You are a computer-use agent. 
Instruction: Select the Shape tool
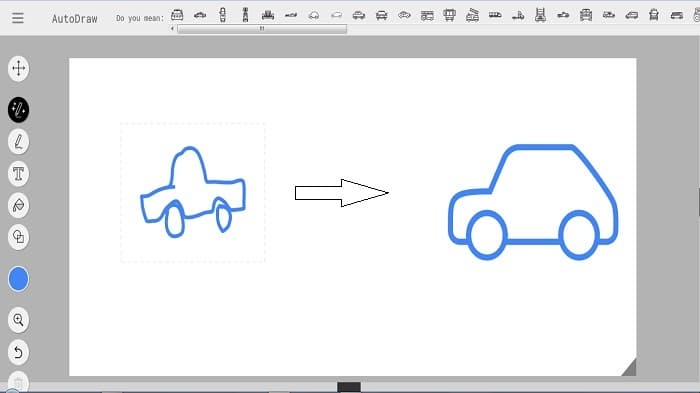18,237
